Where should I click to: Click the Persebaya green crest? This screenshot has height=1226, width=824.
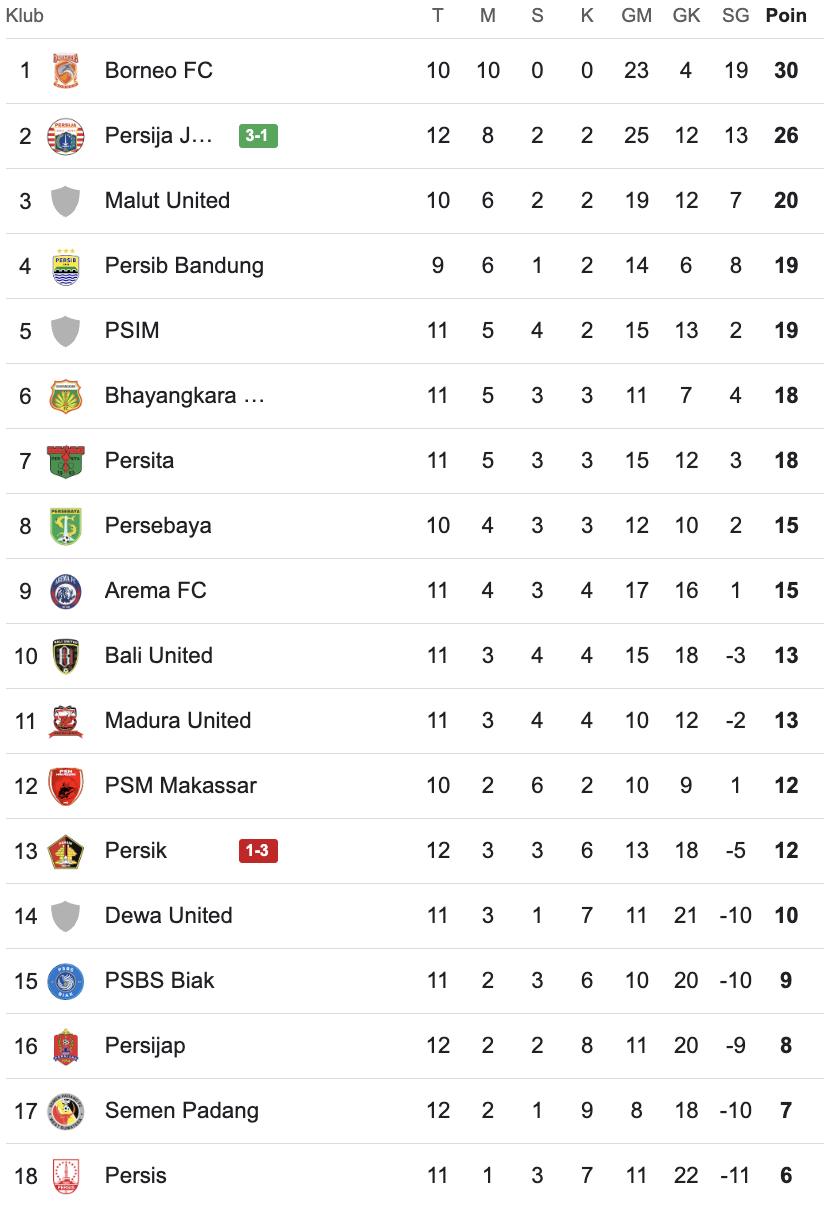[x=66, y=526]
